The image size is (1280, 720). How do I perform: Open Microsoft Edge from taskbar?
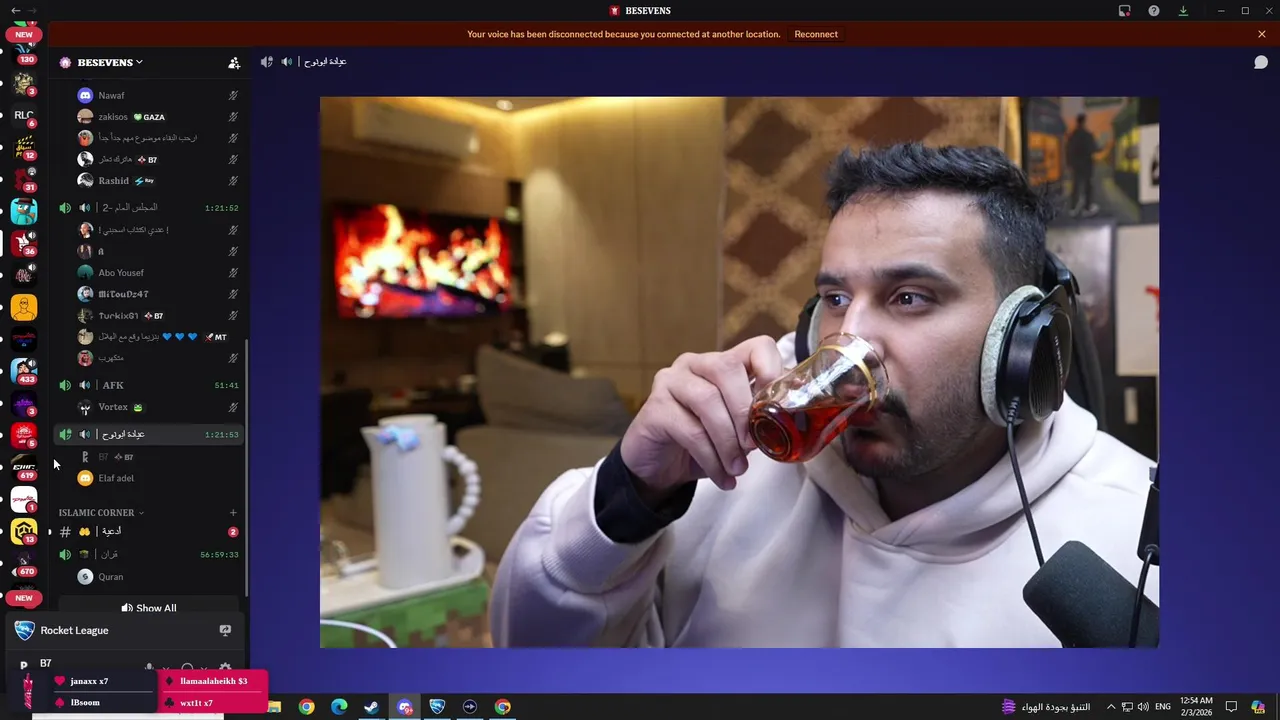pos(339,707)
